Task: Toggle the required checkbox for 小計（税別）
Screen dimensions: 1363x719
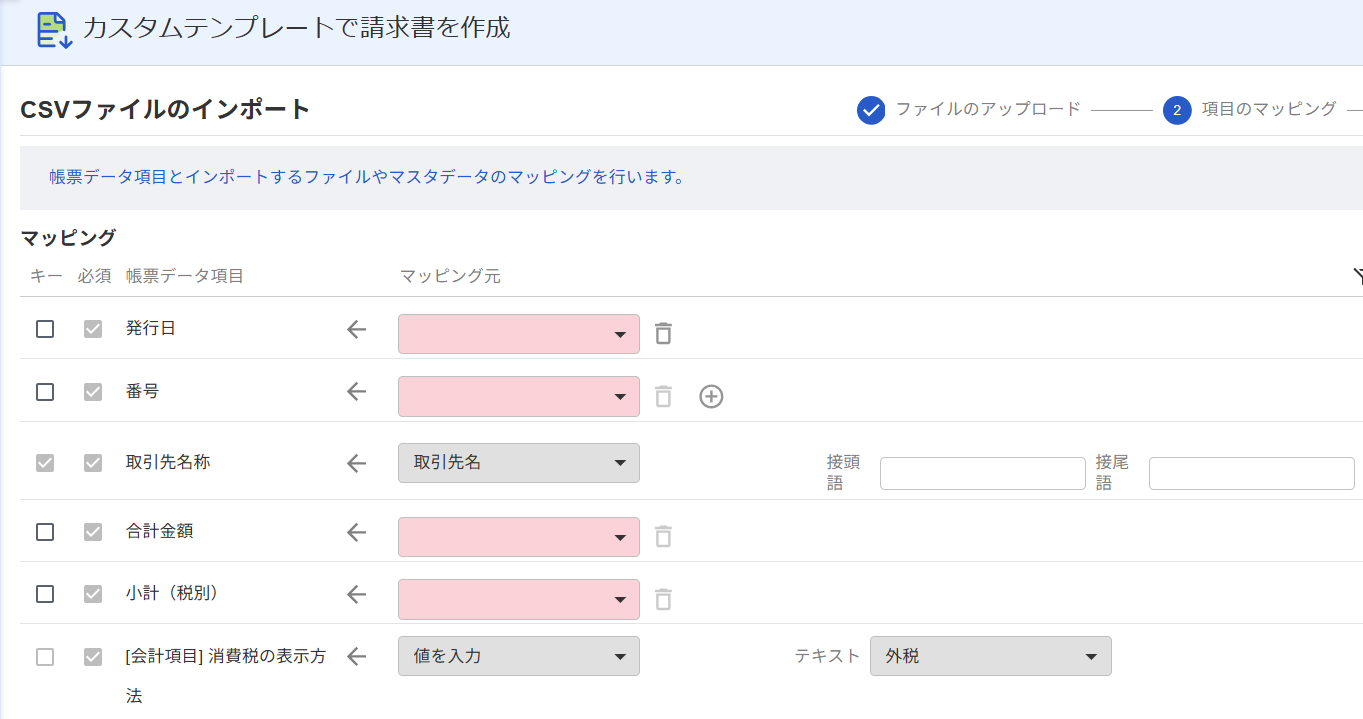Action: (93, 594)
